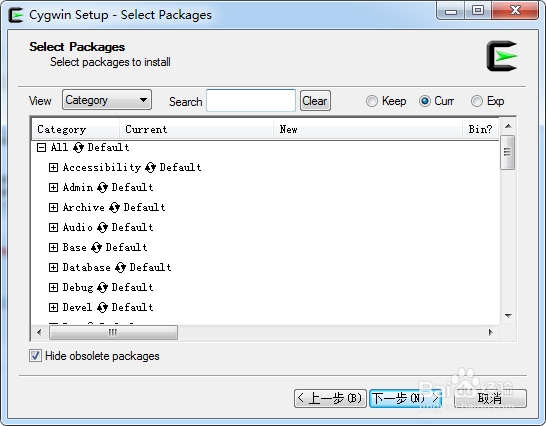The image size is (546, 426).
Task: Expand the Archive category
Action: coord(53,208)
